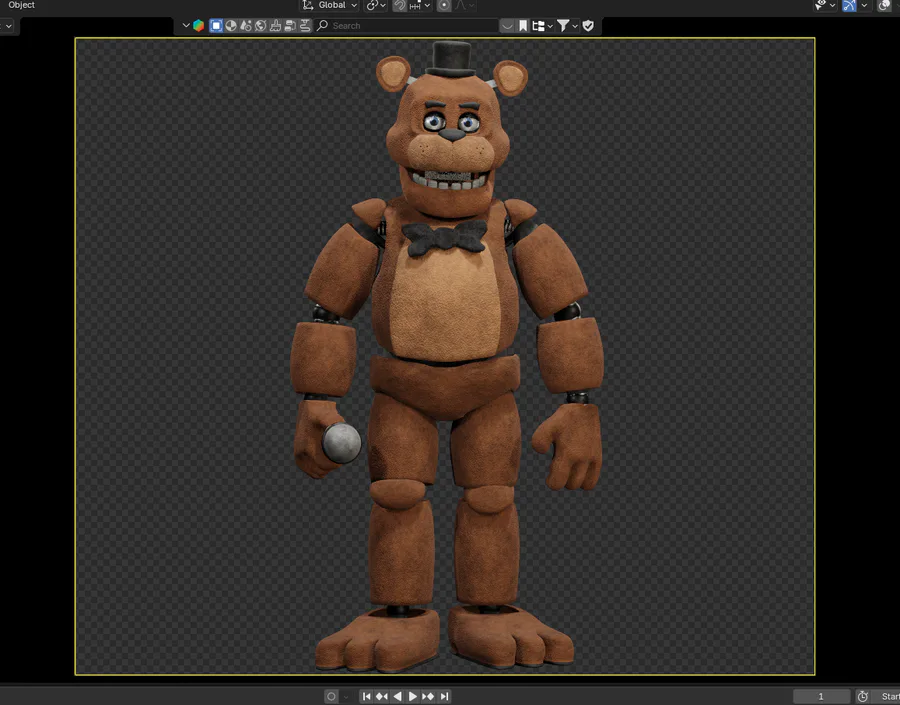
Task: Open the transform pivot point dropdown
Action: click(377, 5)
